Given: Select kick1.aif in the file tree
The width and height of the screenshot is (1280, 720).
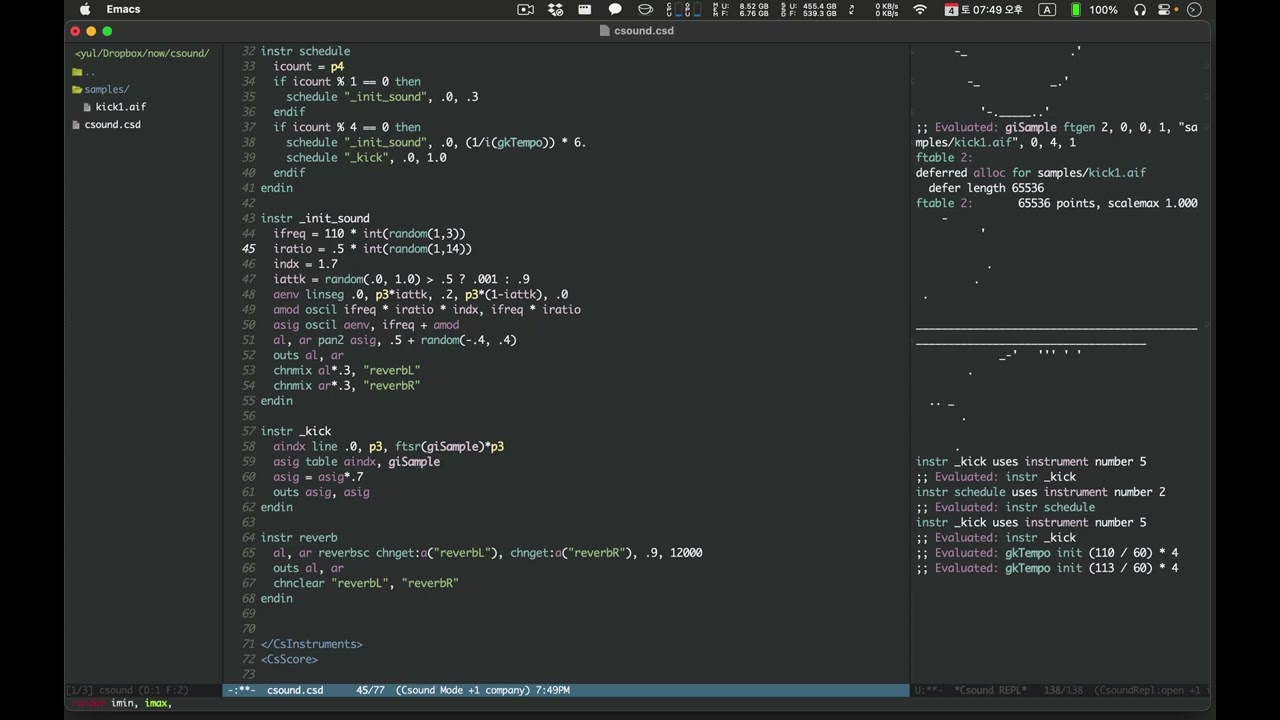Looking at the screenshot, I should 121,107.
